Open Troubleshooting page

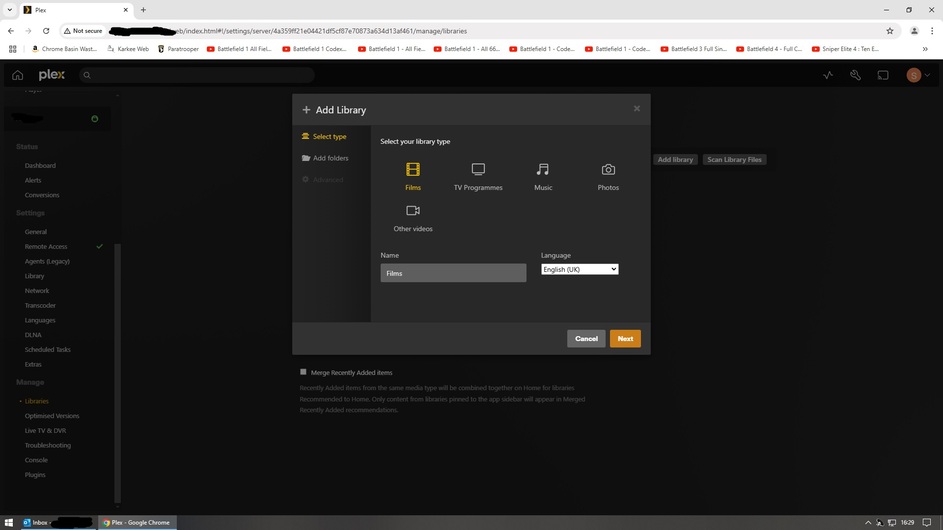click(48, 445)
